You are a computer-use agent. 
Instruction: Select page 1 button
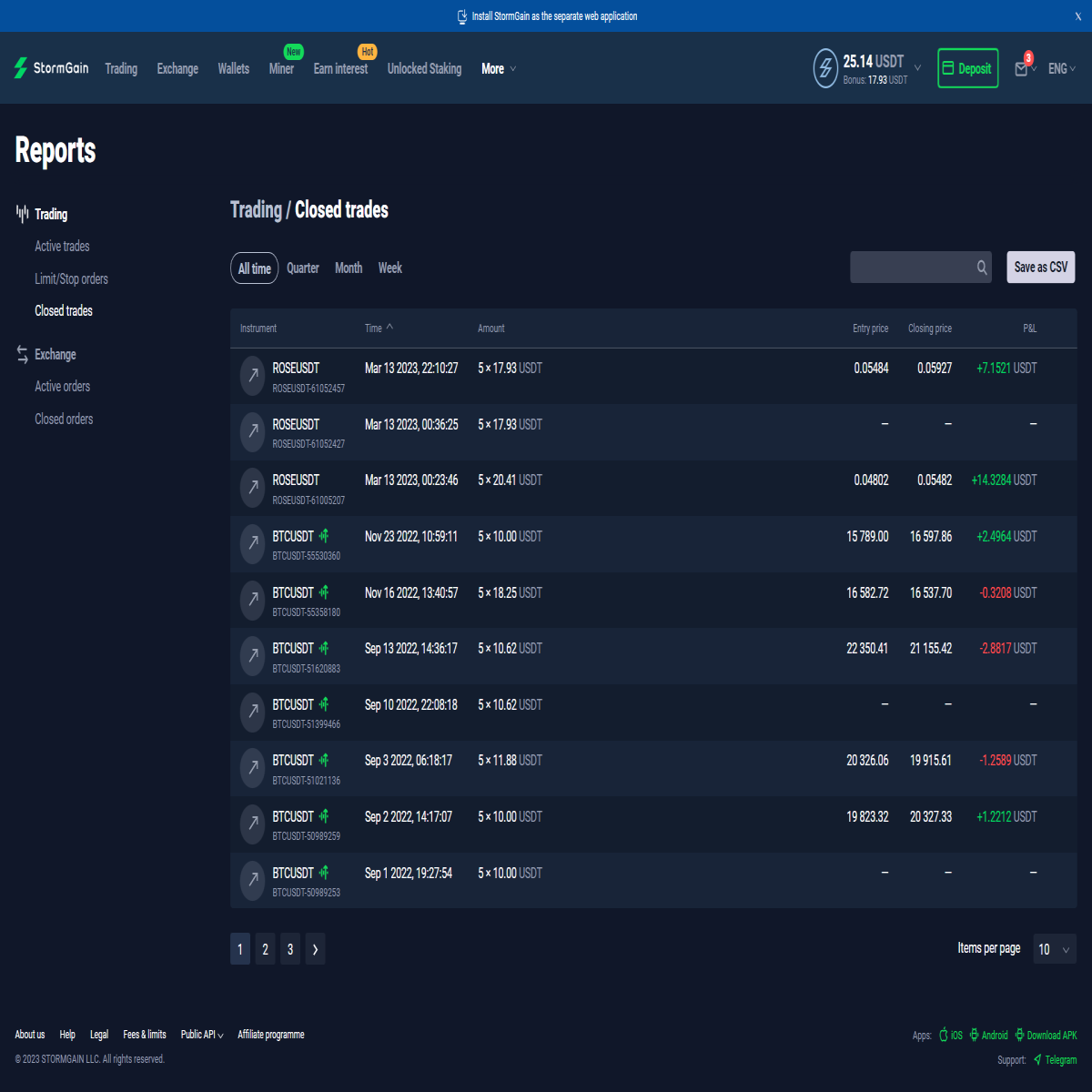[x=240, y=949]
